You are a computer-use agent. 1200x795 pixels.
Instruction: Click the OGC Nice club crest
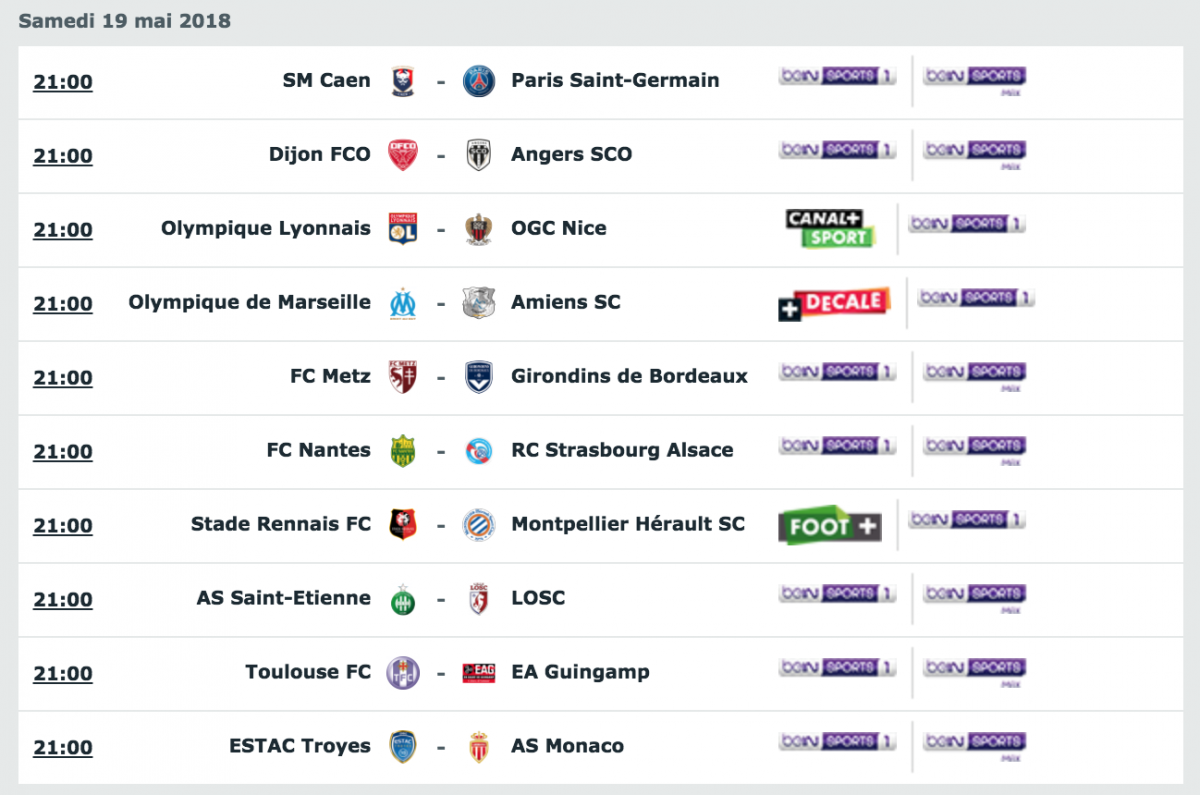point(479,229)
